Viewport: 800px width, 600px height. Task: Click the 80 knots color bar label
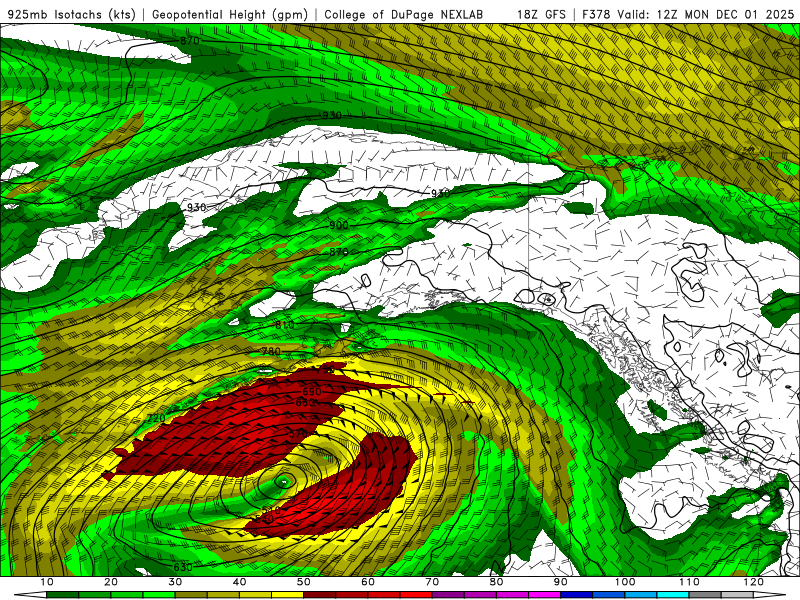(496, 582)
